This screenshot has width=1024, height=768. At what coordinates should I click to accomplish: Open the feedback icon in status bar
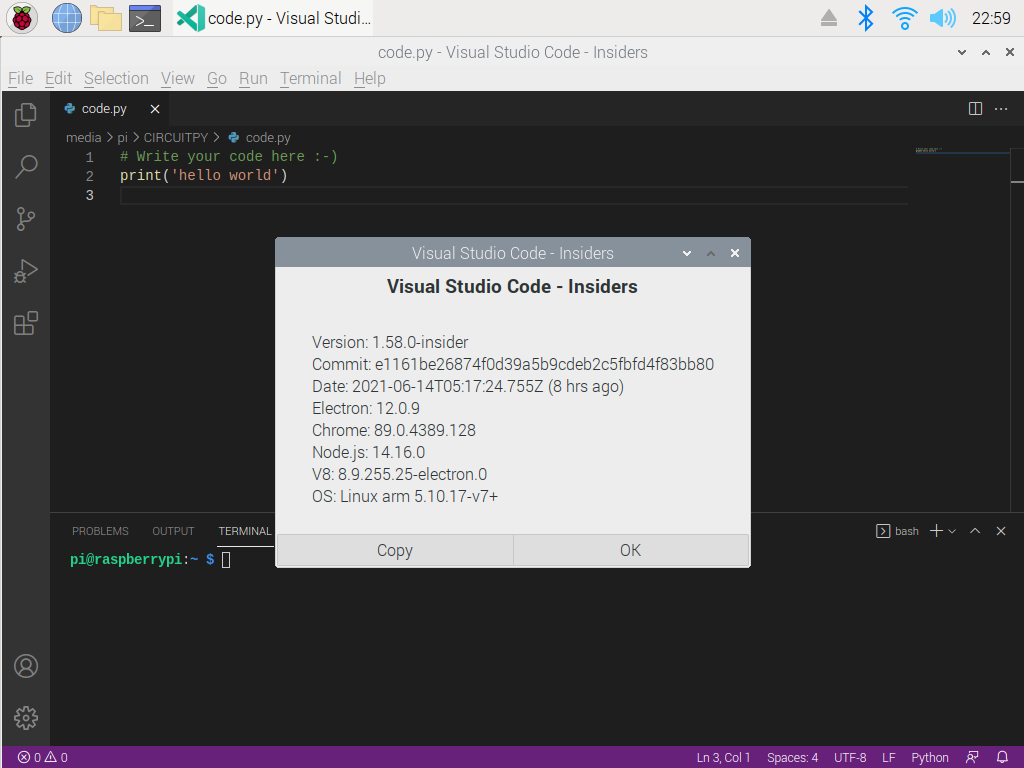pyautogui.click(x=972, y=758)
